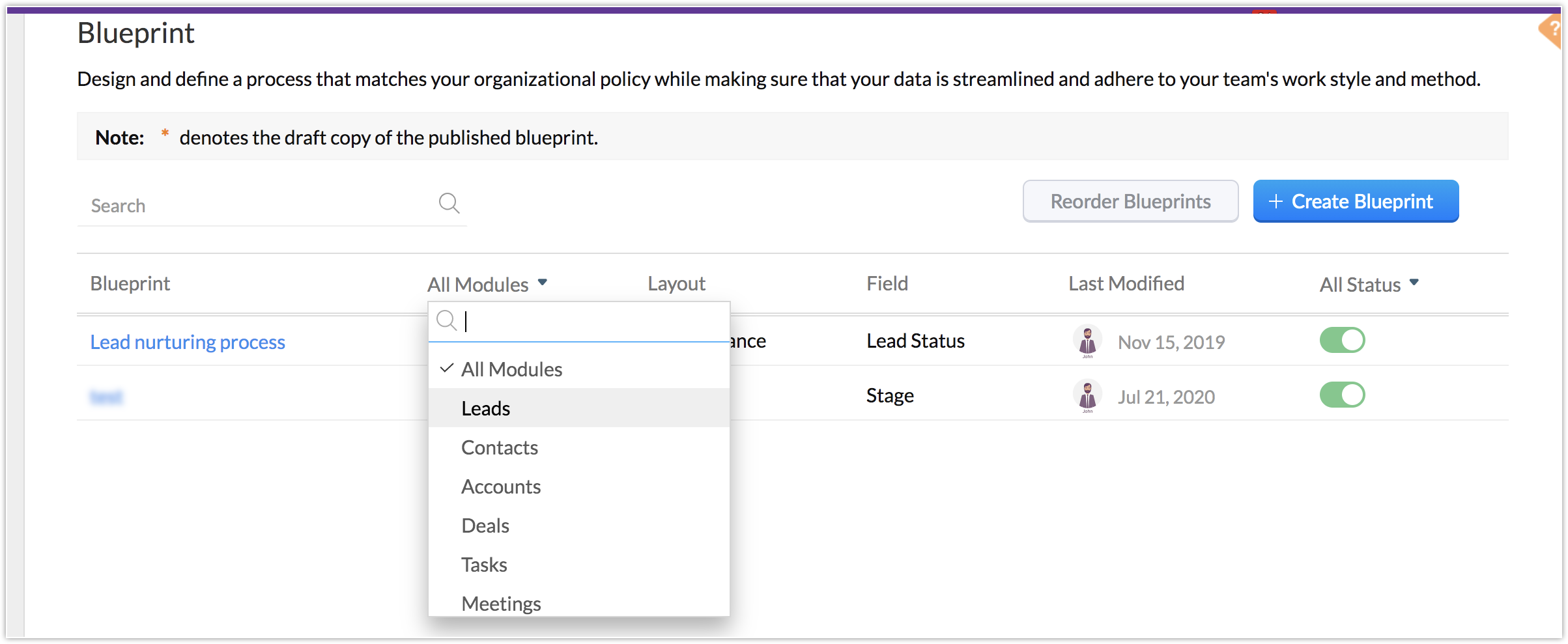Disable the Lead nurturing process blueprint toggle

[1342, 341]
